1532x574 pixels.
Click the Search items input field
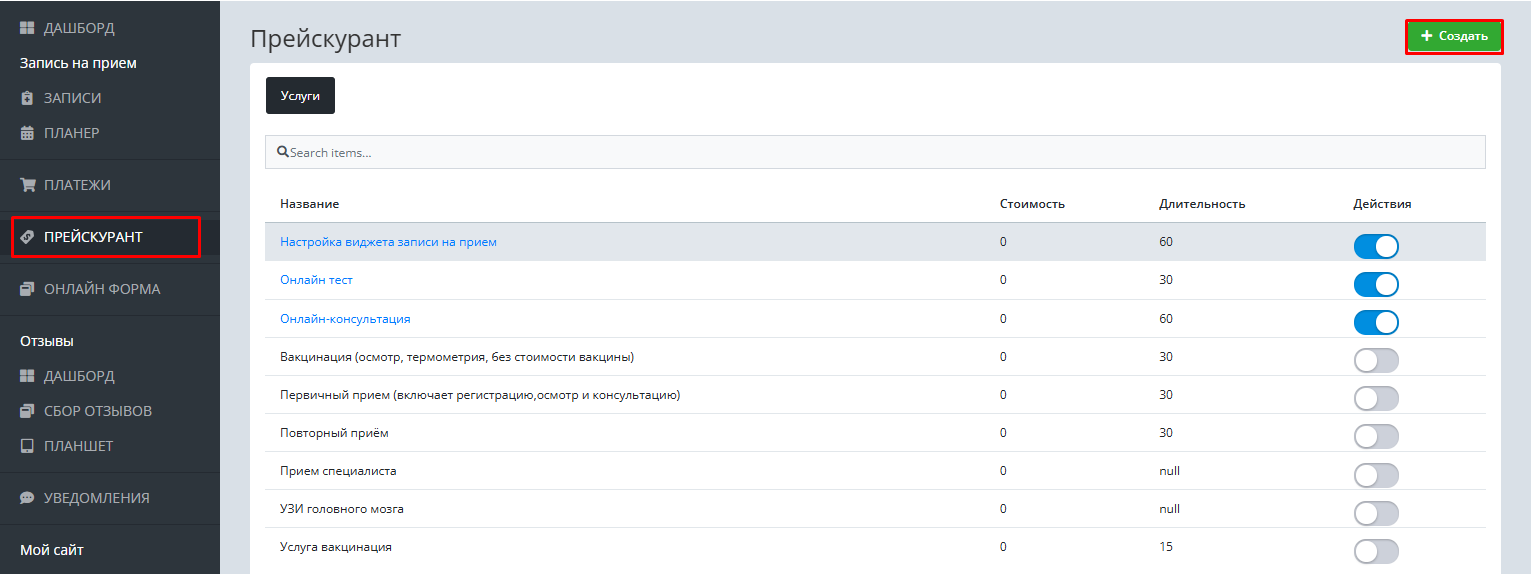click(875, 152)
